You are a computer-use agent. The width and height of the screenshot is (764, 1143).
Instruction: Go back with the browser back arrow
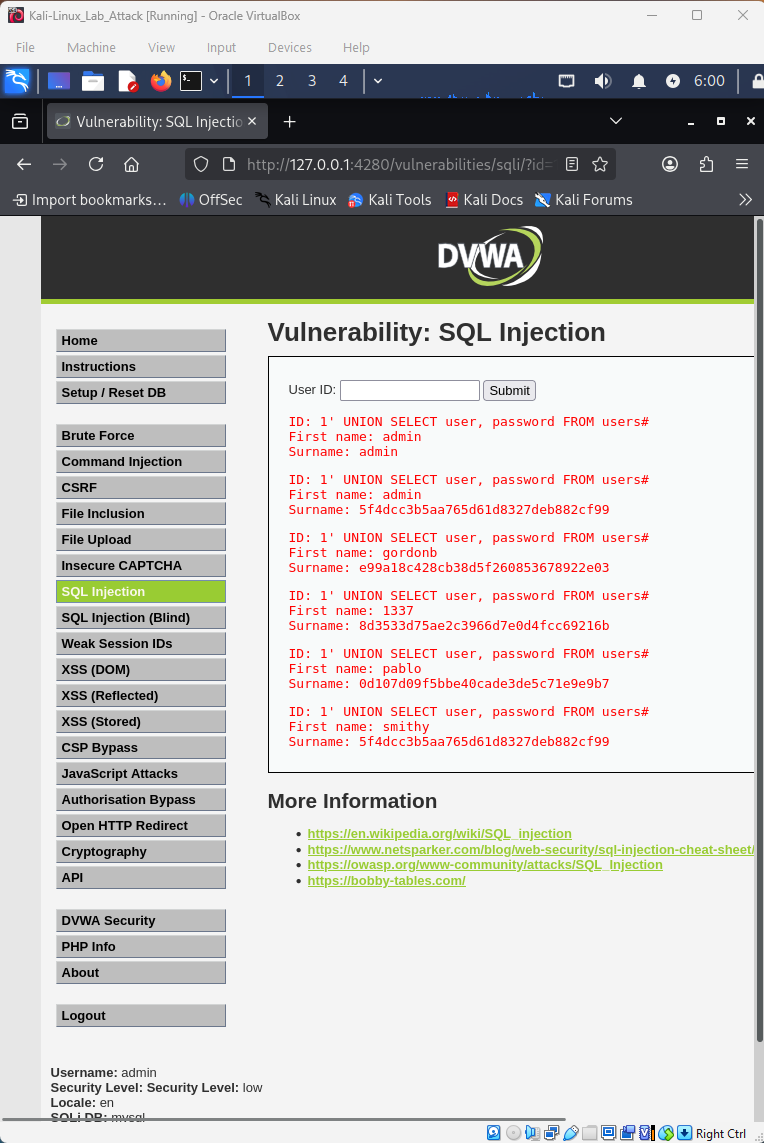coord(24,165)
